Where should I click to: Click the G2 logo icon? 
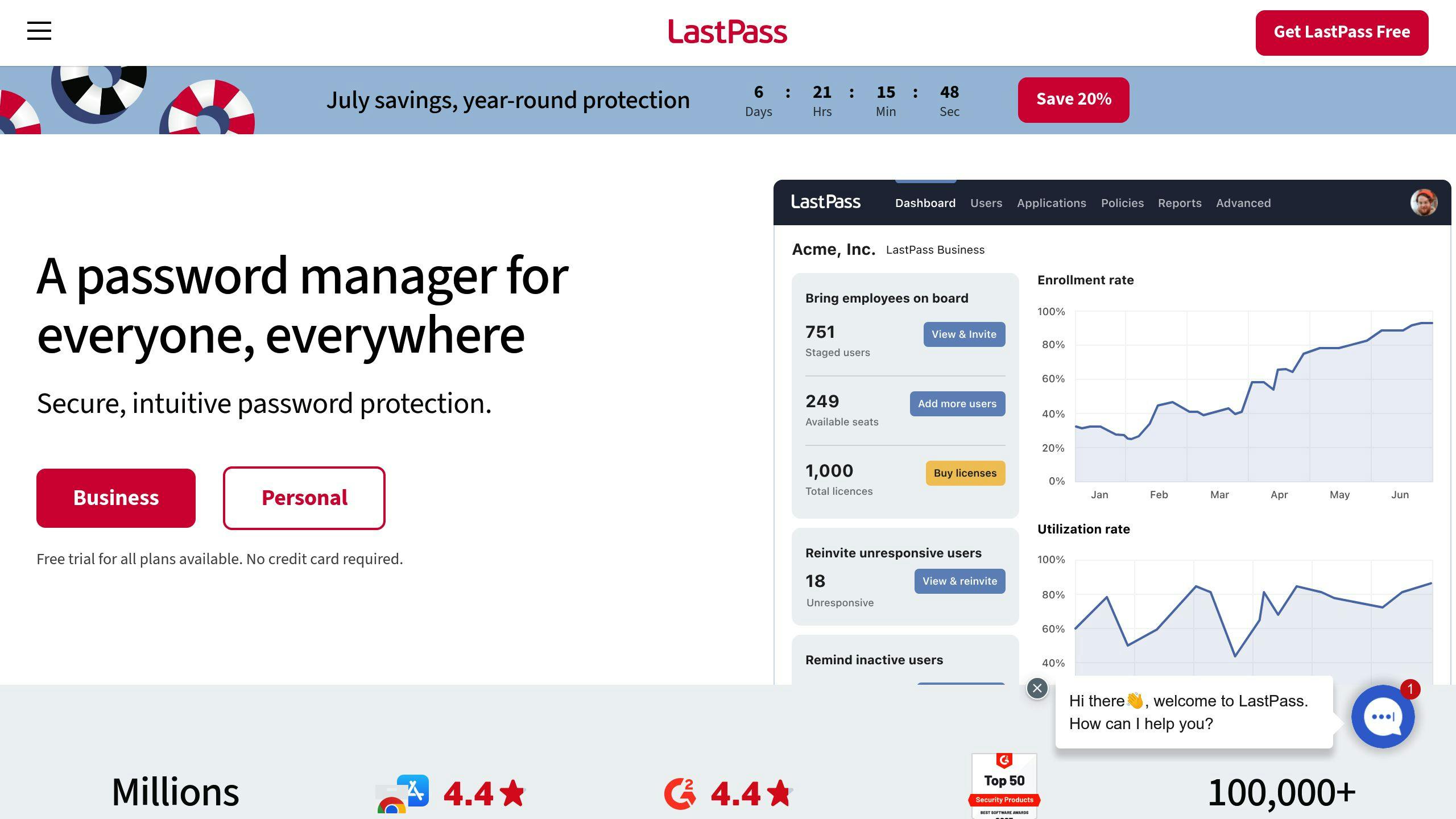(680, 793)
